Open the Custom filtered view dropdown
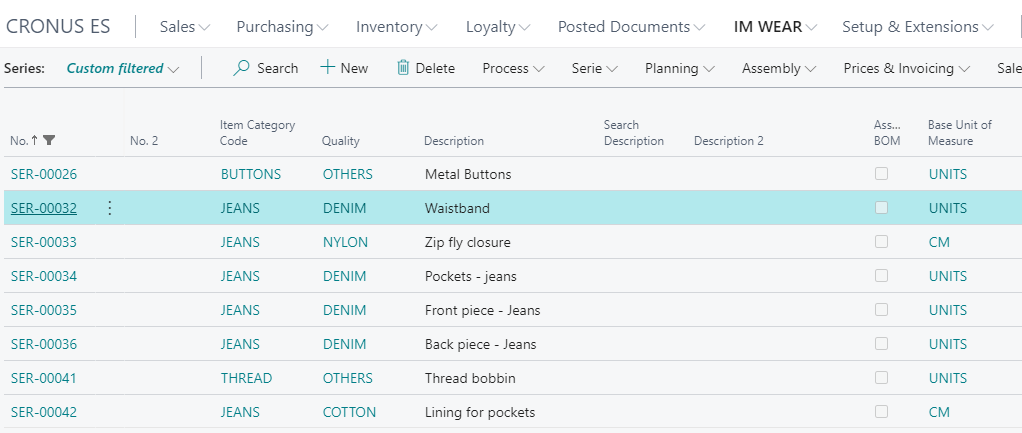Image resolution: width=1022 pixels, height=433 pixels. (123, 68)
